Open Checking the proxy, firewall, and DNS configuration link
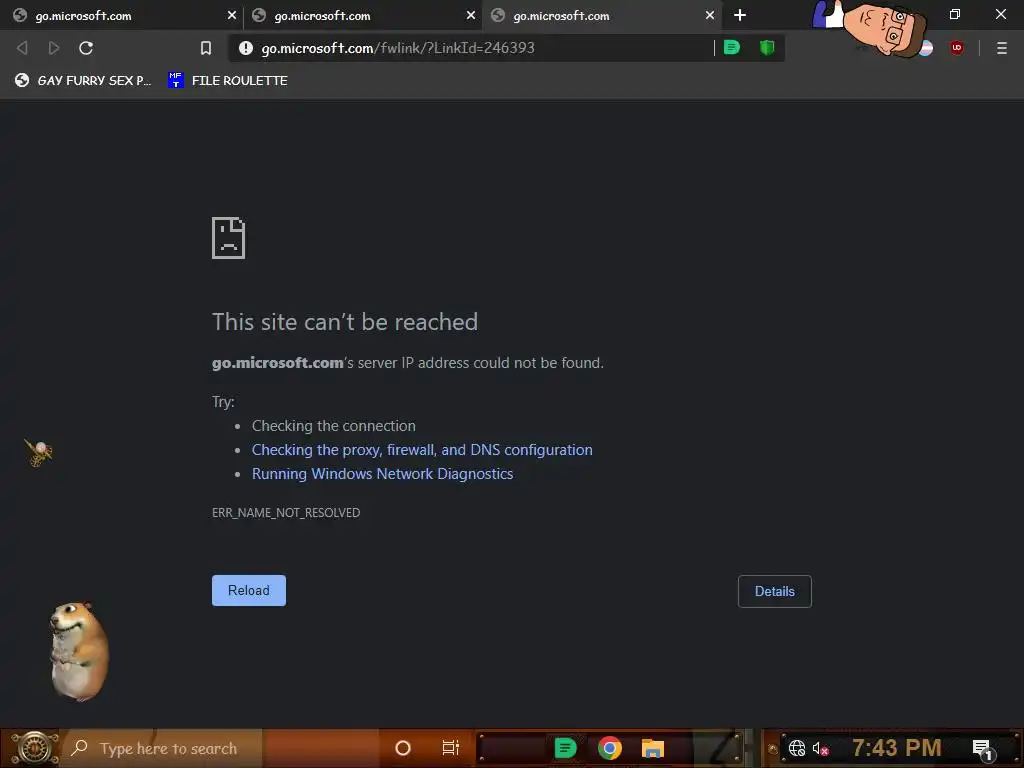Viewport: 1024px width, 768px height. pos(422,450)
